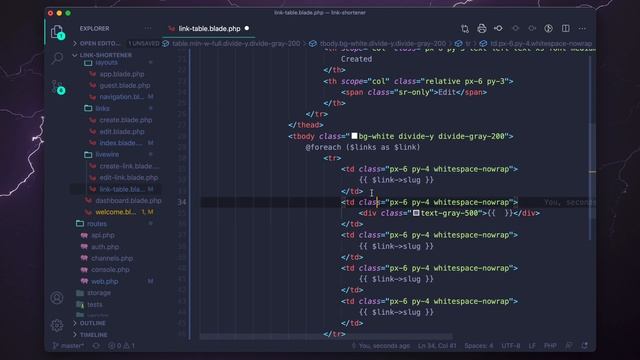Image resolution: width=640 pixels, height=360 pixels.
Task: Open the Manage gear icon
Action: (57, 325)
